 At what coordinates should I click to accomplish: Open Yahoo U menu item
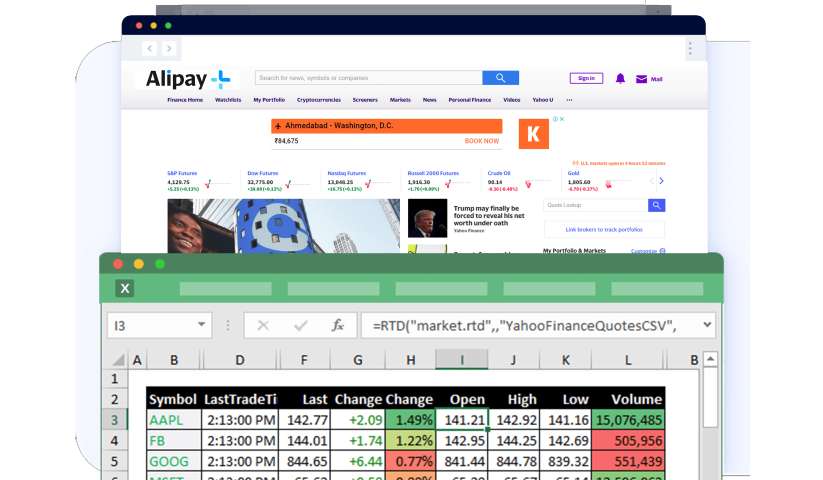[x=543, y=100]
